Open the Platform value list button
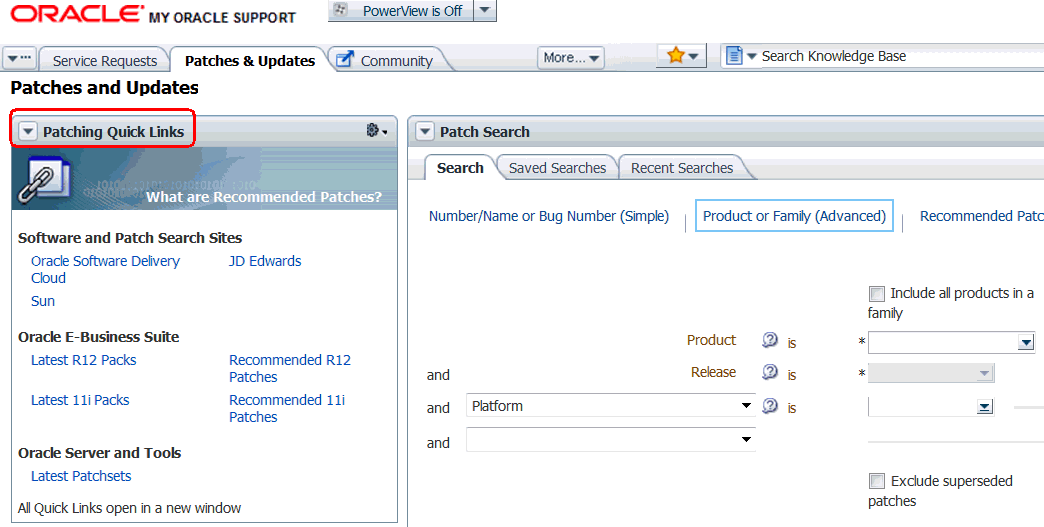This screenshot has width=1044, height=527. coord(985,407)
